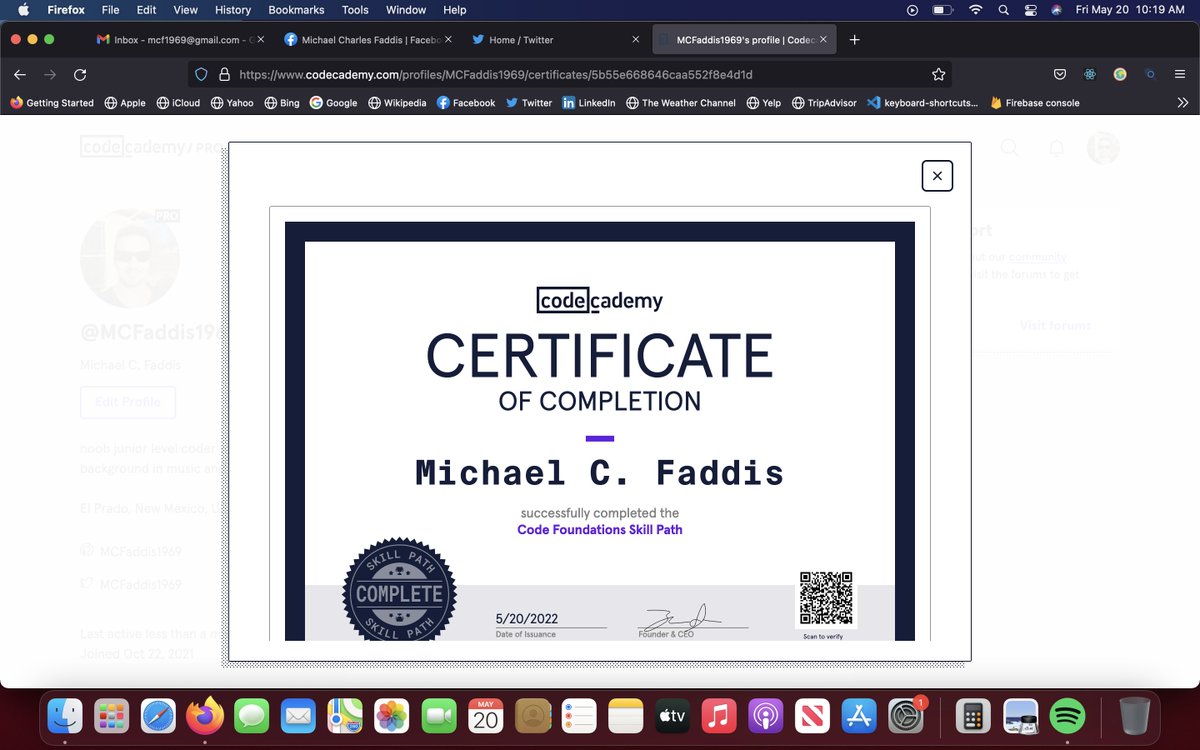1200x750 pixels.
Task: Open the View menu
Action: click(185, 10)
